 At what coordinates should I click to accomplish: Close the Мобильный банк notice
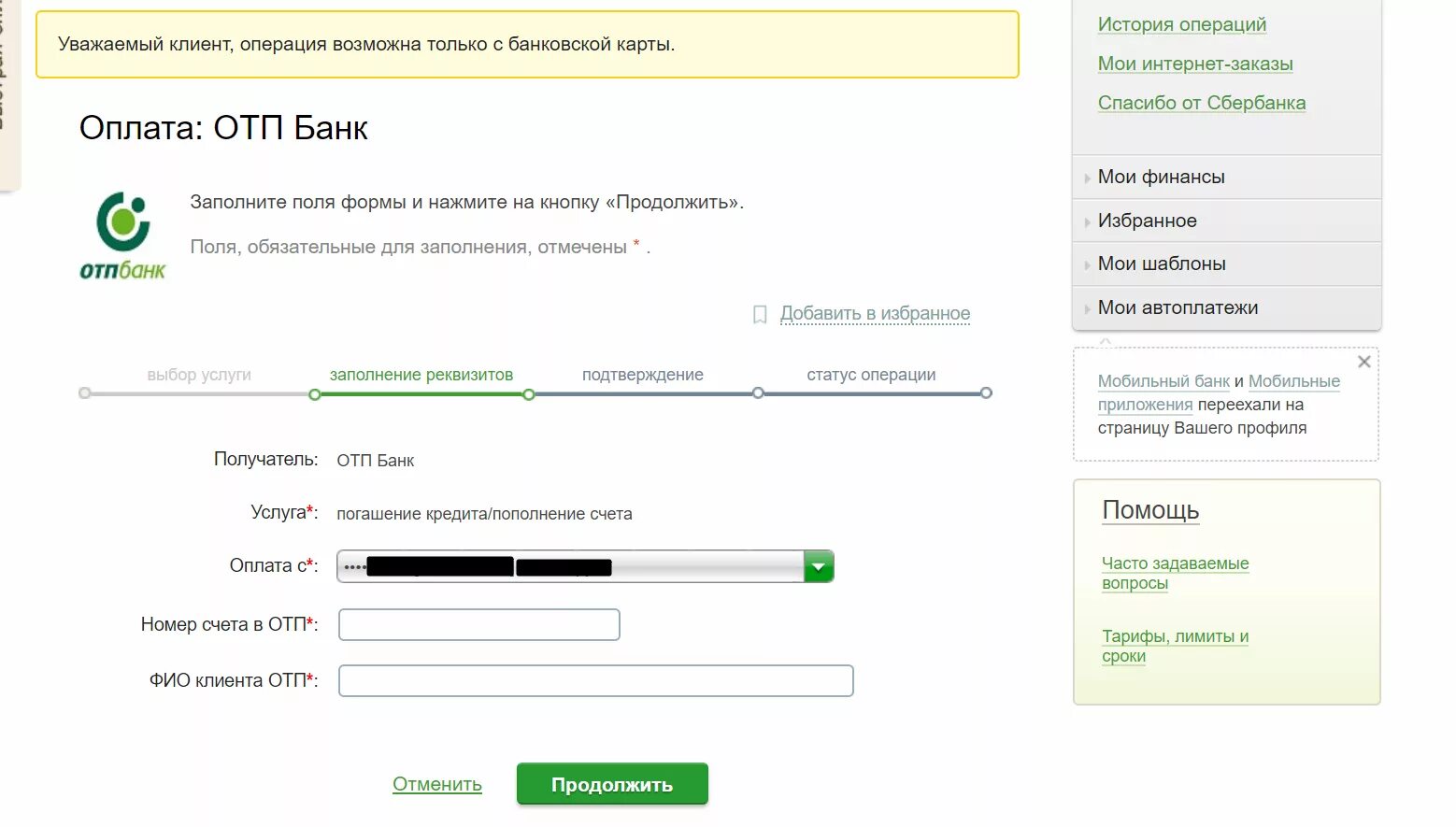point(1363,362)
